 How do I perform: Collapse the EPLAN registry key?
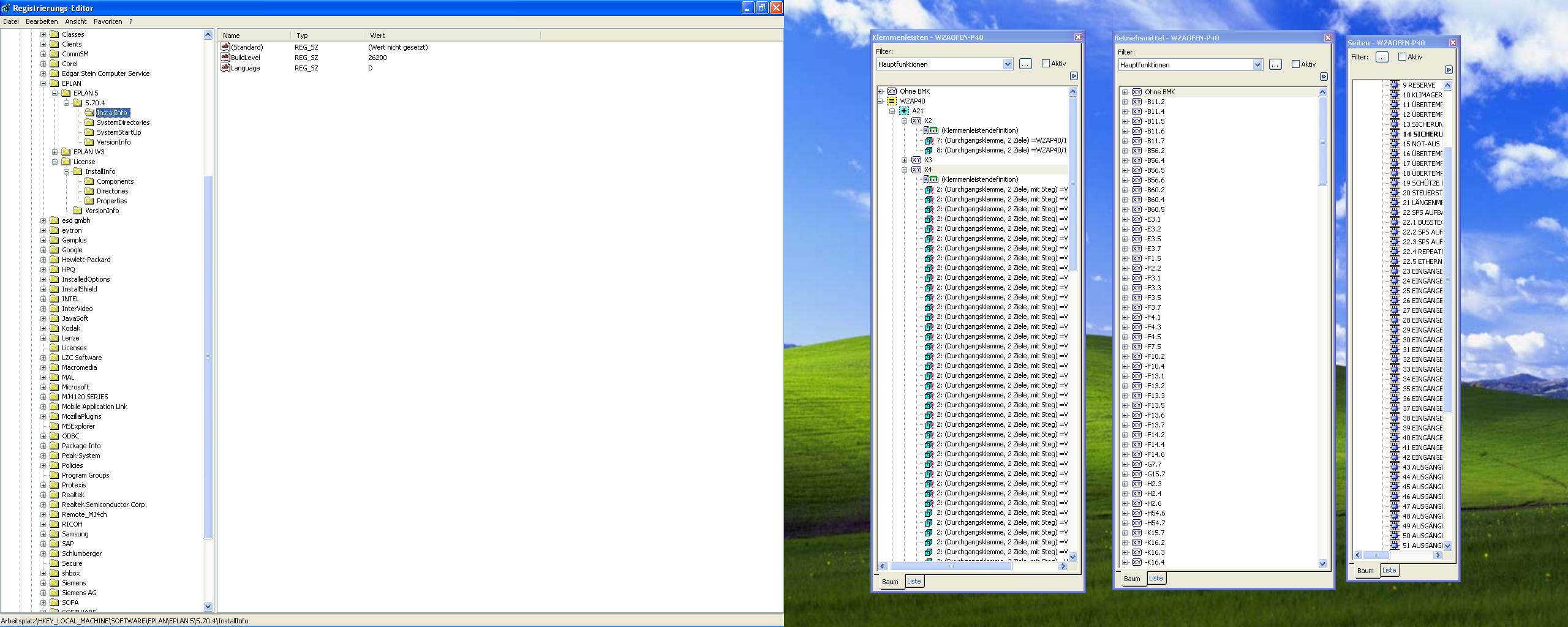click(x=43, y=83)
